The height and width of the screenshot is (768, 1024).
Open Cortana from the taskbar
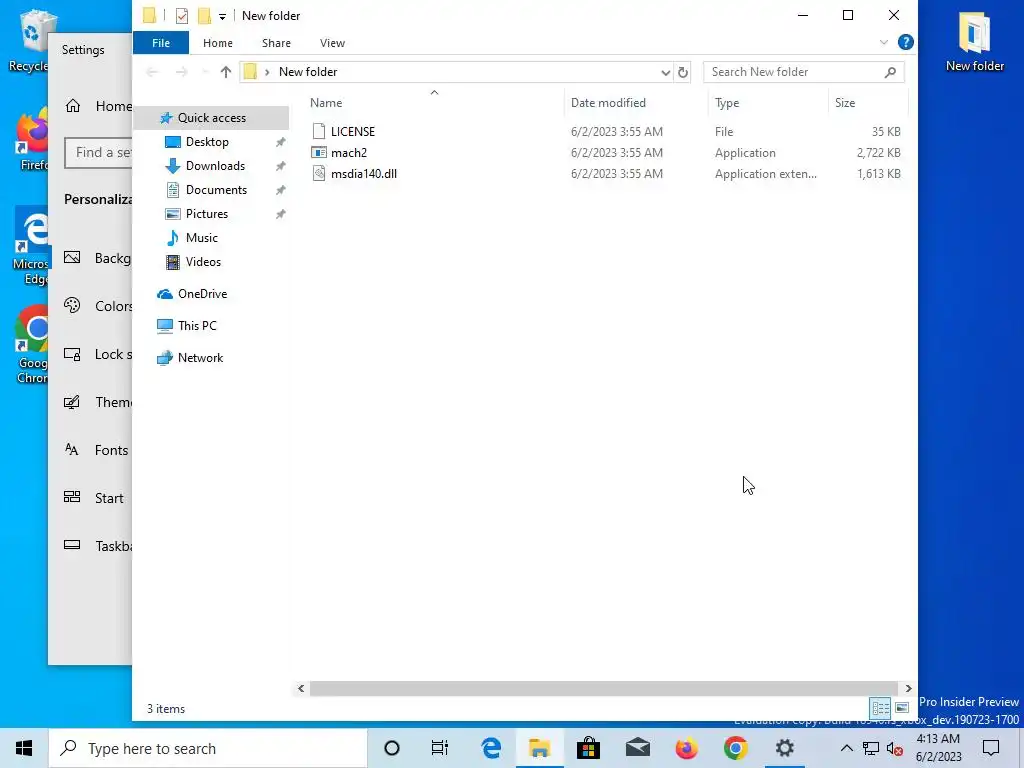click(x=392, y=748)
